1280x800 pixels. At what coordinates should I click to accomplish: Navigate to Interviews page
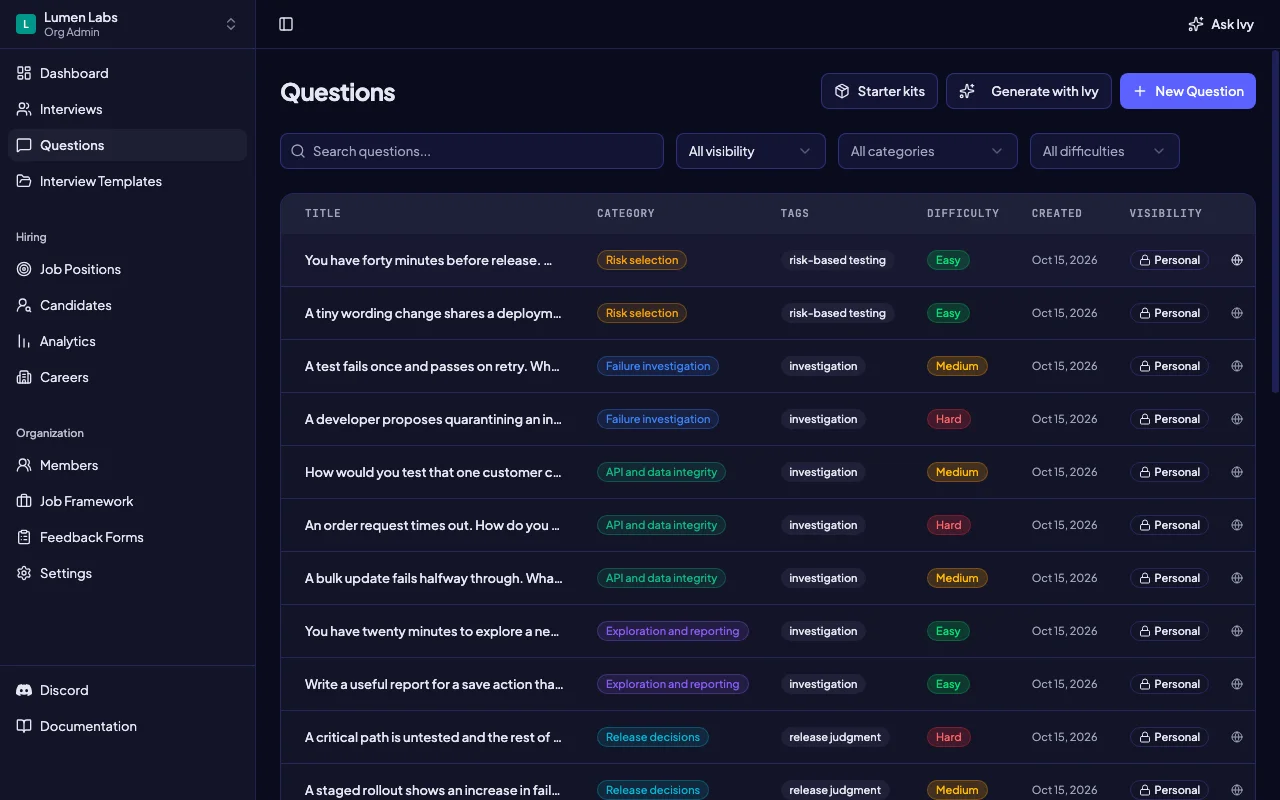128,109
